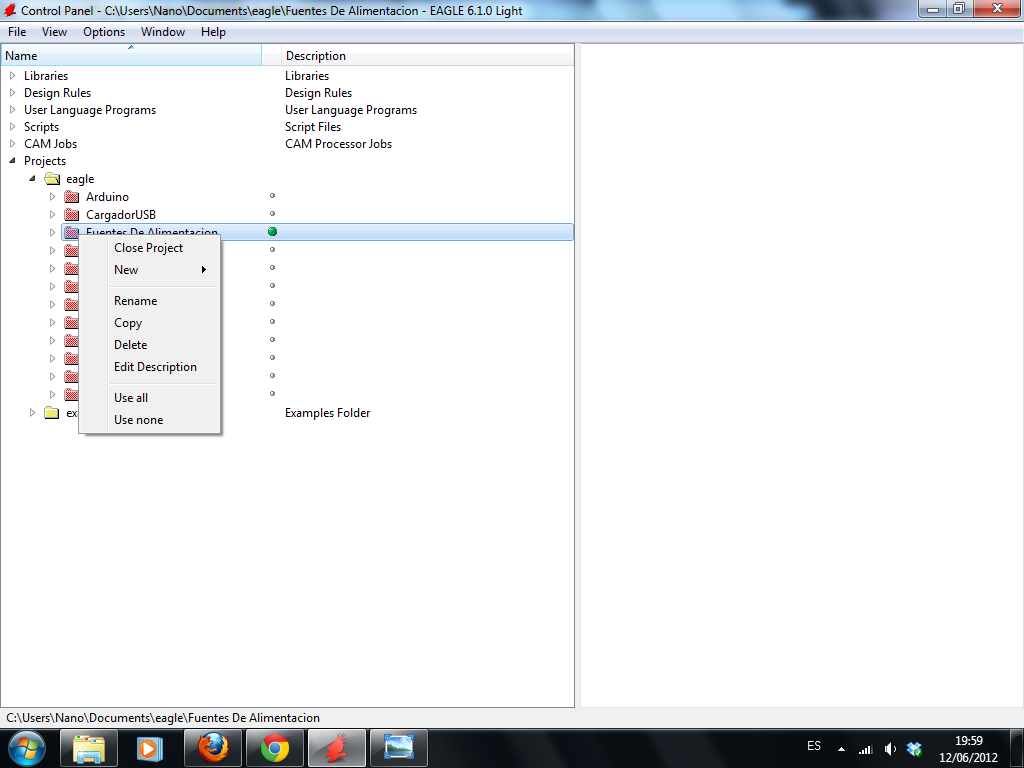Open the Help menu
Screen dimensions: 1024x768
[x=213, y=31]
